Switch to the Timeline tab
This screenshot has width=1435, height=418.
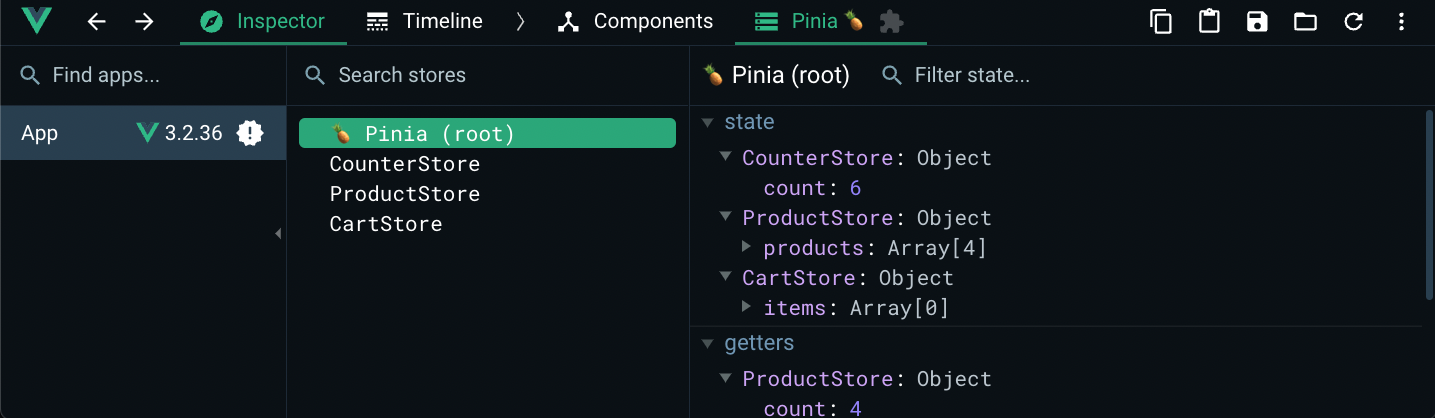pos(424,21)
